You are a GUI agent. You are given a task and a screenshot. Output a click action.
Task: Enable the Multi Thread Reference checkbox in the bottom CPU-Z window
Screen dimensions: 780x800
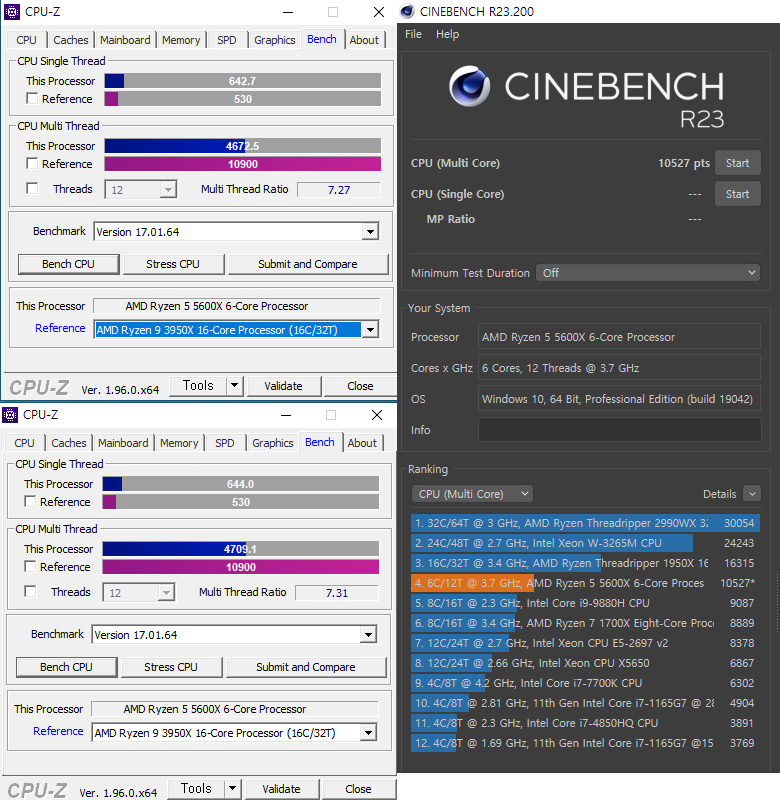click(x=30, y=566)
